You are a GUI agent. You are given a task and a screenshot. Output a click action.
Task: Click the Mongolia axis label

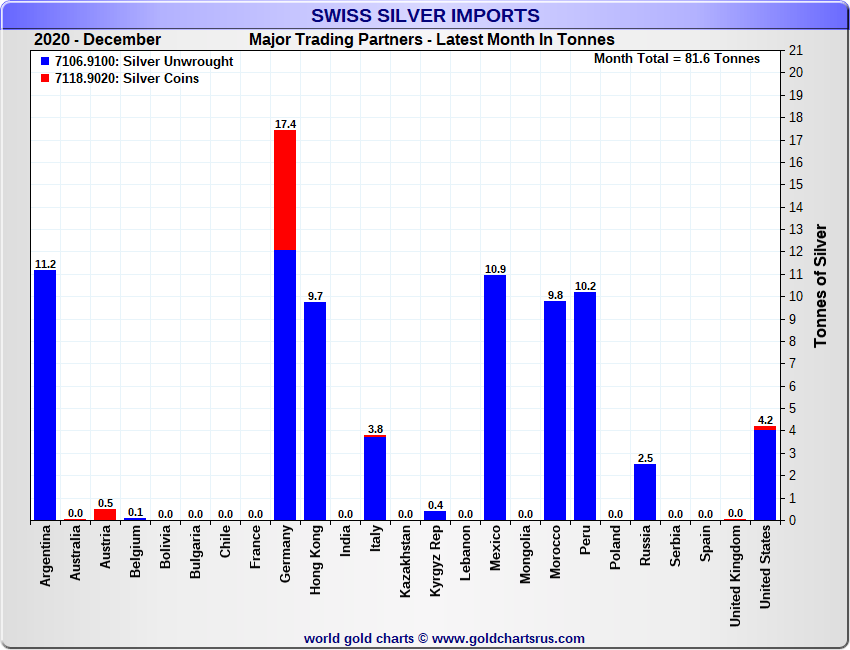click(525, 555)
